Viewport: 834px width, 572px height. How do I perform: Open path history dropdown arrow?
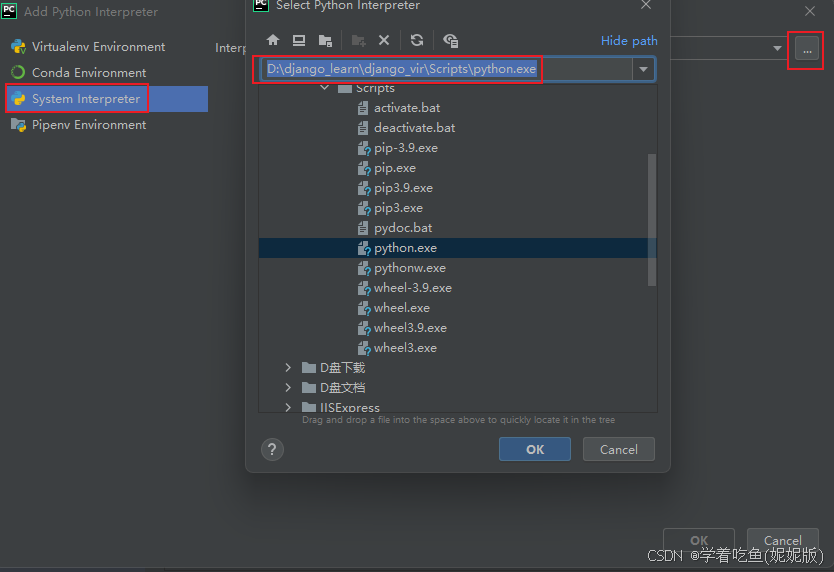[x=644, y=69]
